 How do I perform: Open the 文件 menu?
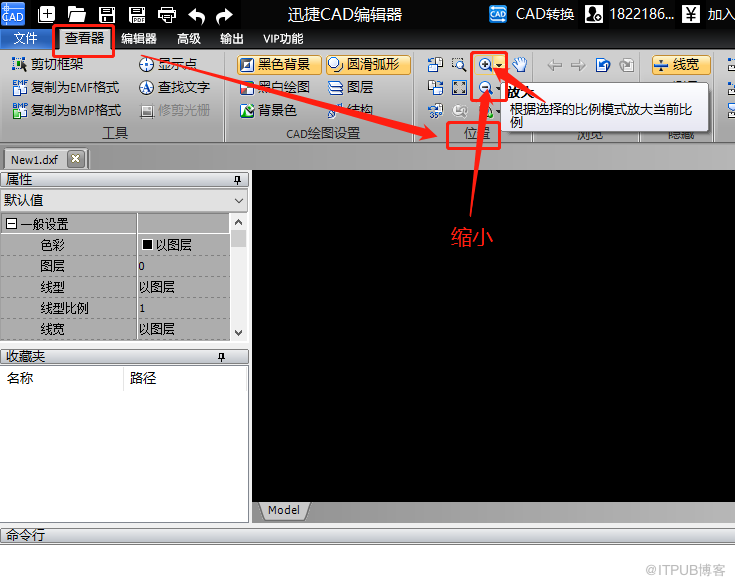(x=25, y=38)
